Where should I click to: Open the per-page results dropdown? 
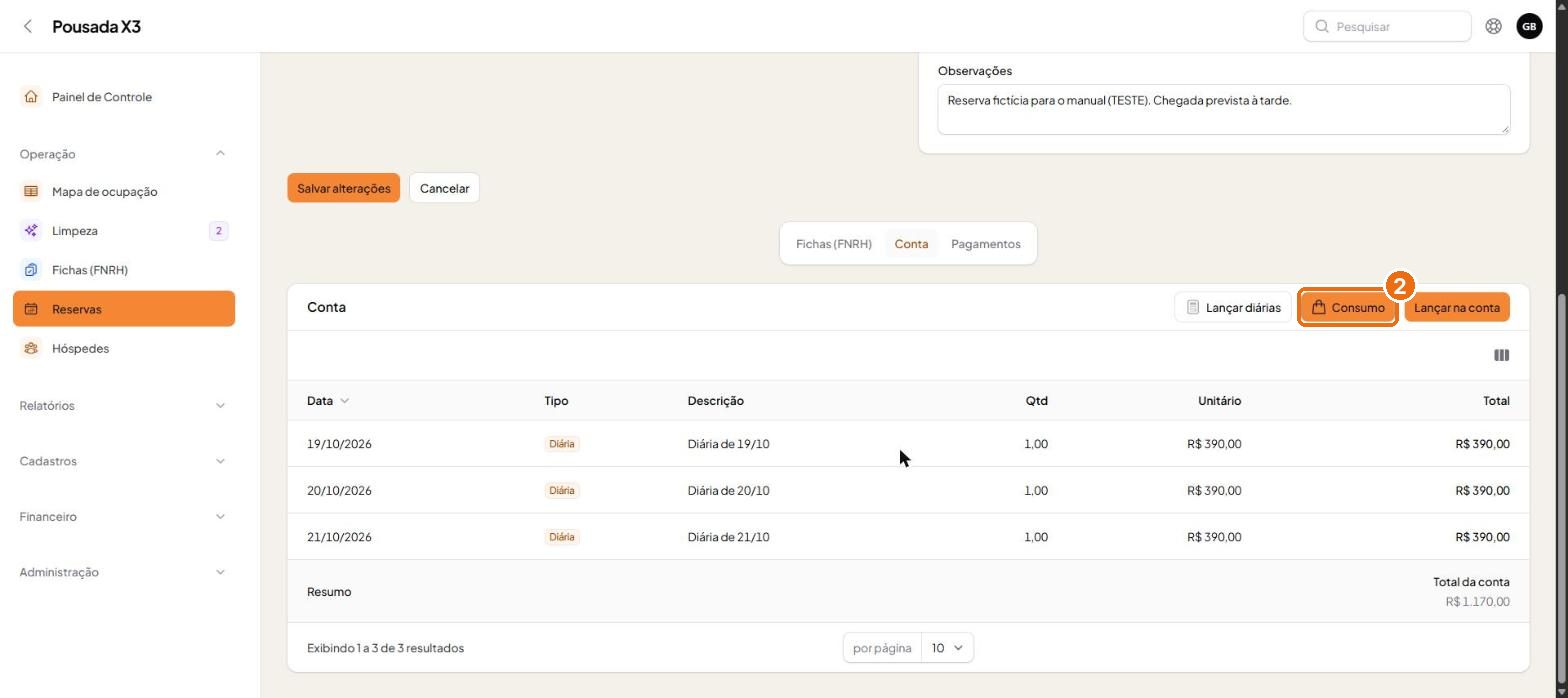pos(947,648)
